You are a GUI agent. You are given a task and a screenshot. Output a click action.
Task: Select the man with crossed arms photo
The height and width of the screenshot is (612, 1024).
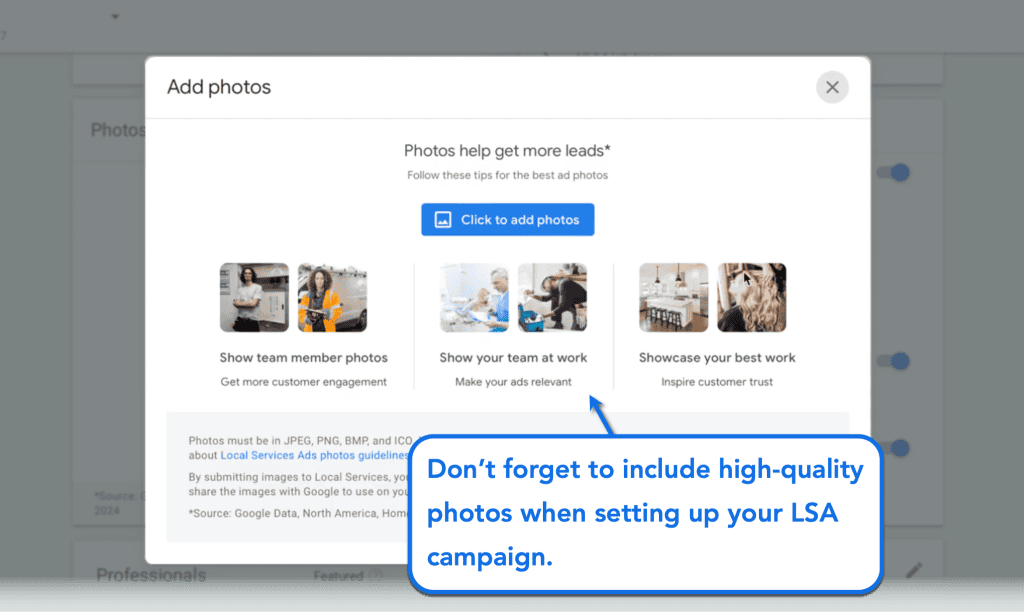[x=254, y=297]
